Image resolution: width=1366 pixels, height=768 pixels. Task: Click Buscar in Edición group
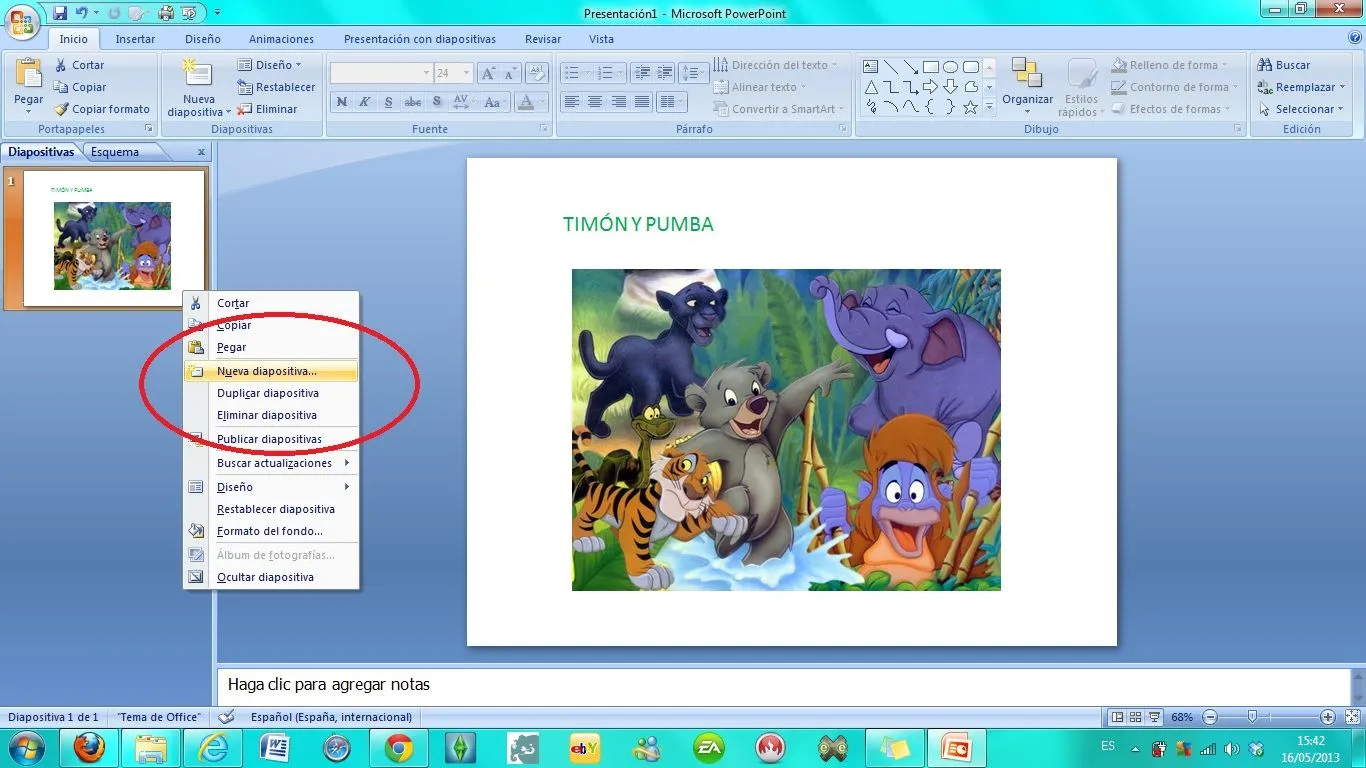click(1284, 65)
